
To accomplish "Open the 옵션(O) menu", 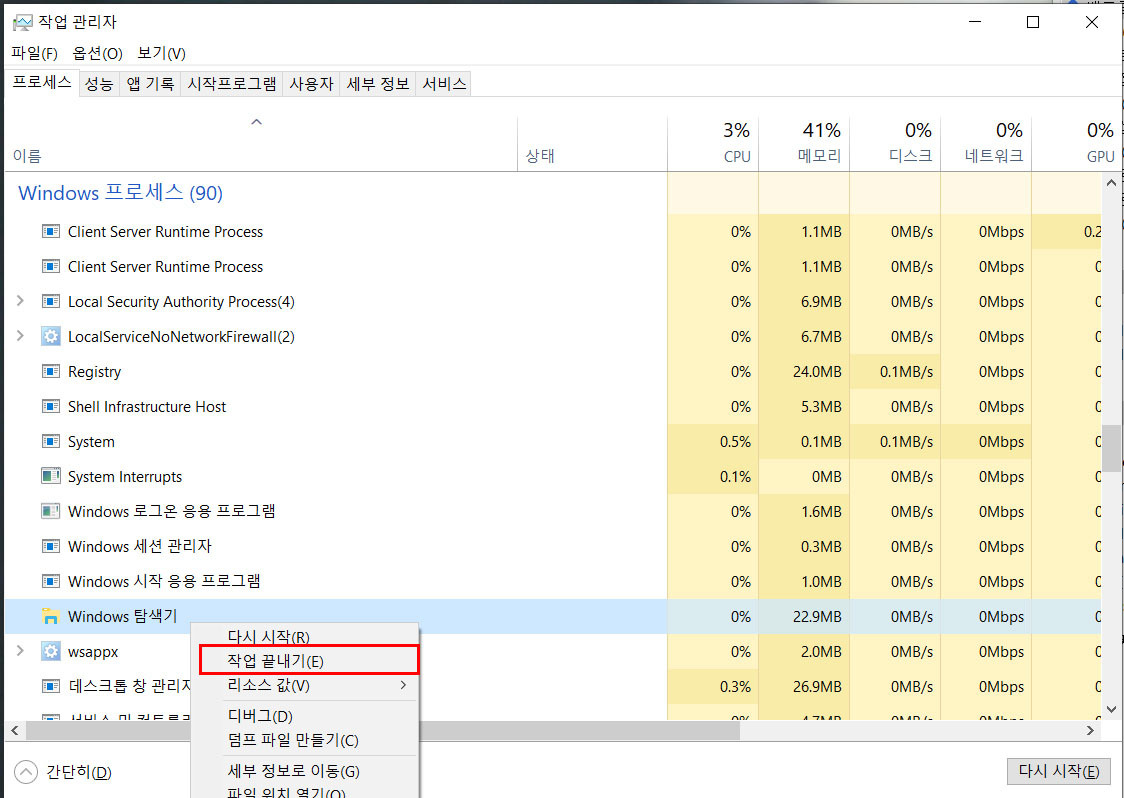I will pos(97,53).
